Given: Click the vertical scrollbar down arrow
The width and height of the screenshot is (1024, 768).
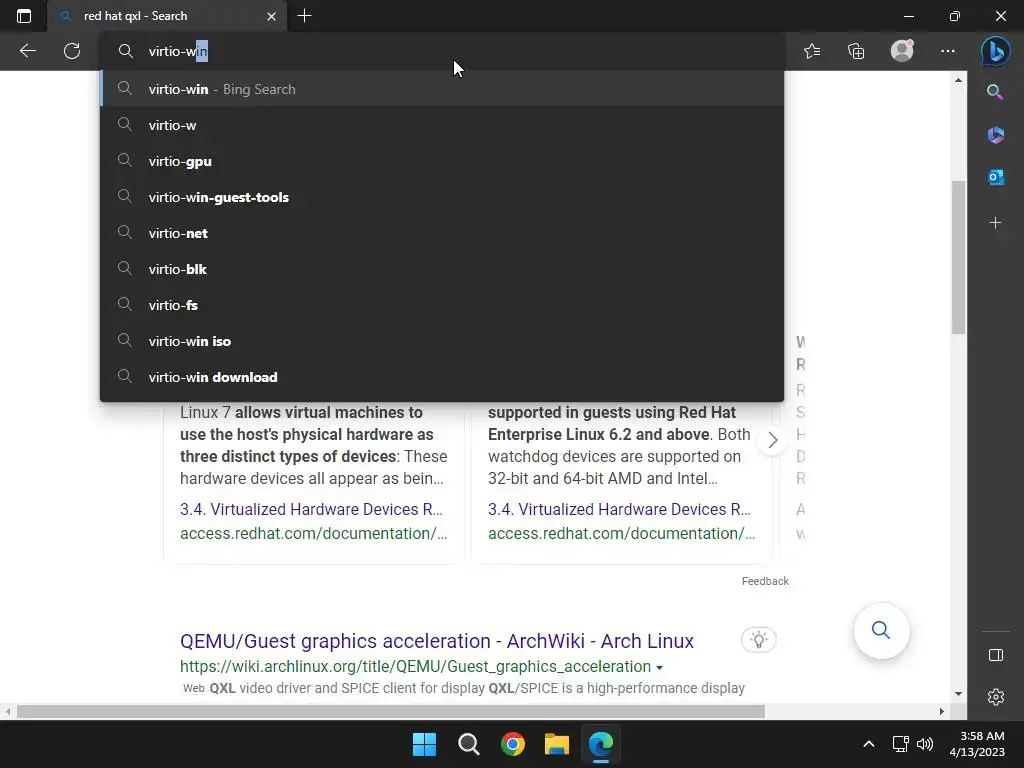Looking at the screenshot, I should (958, 694).
